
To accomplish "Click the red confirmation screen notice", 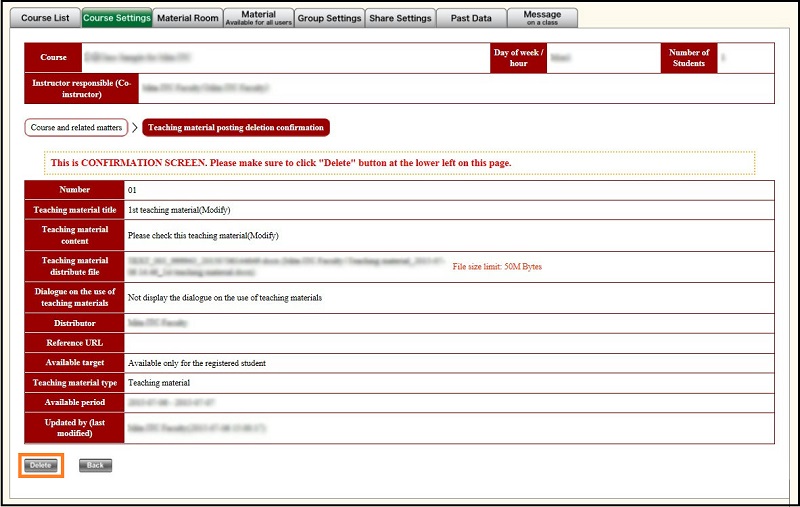I will [400, 162].
